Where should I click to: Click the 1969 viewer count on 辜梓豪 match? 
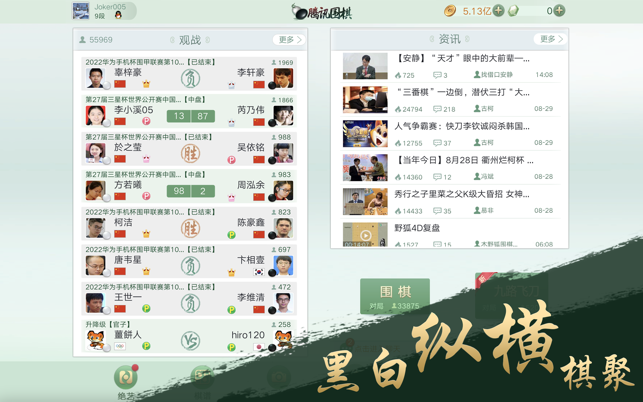click(282, 62)
